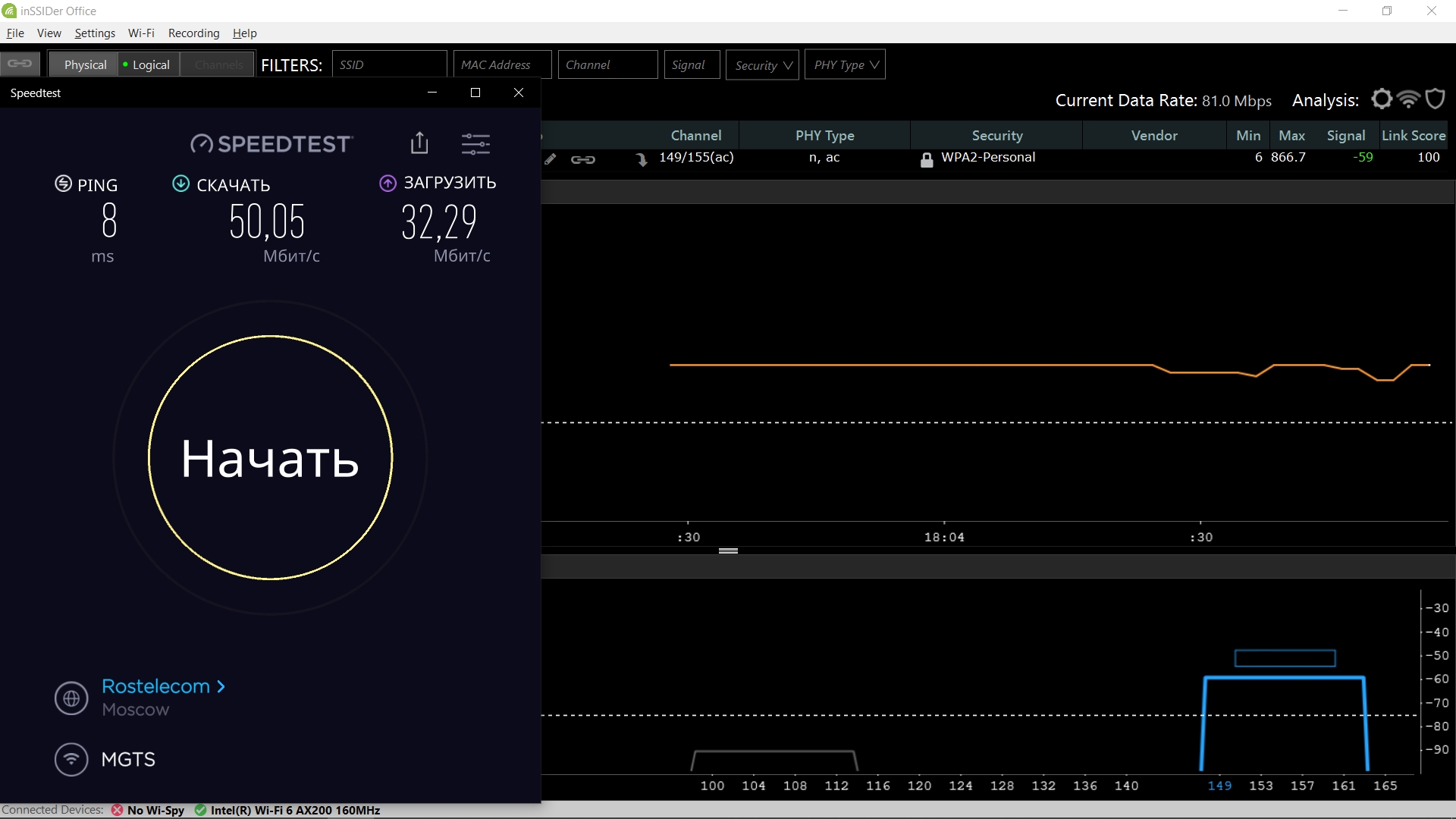Click the gray network shape near channel 104
This screenshot has width=1456, height=819.
[x=774, y=761]
